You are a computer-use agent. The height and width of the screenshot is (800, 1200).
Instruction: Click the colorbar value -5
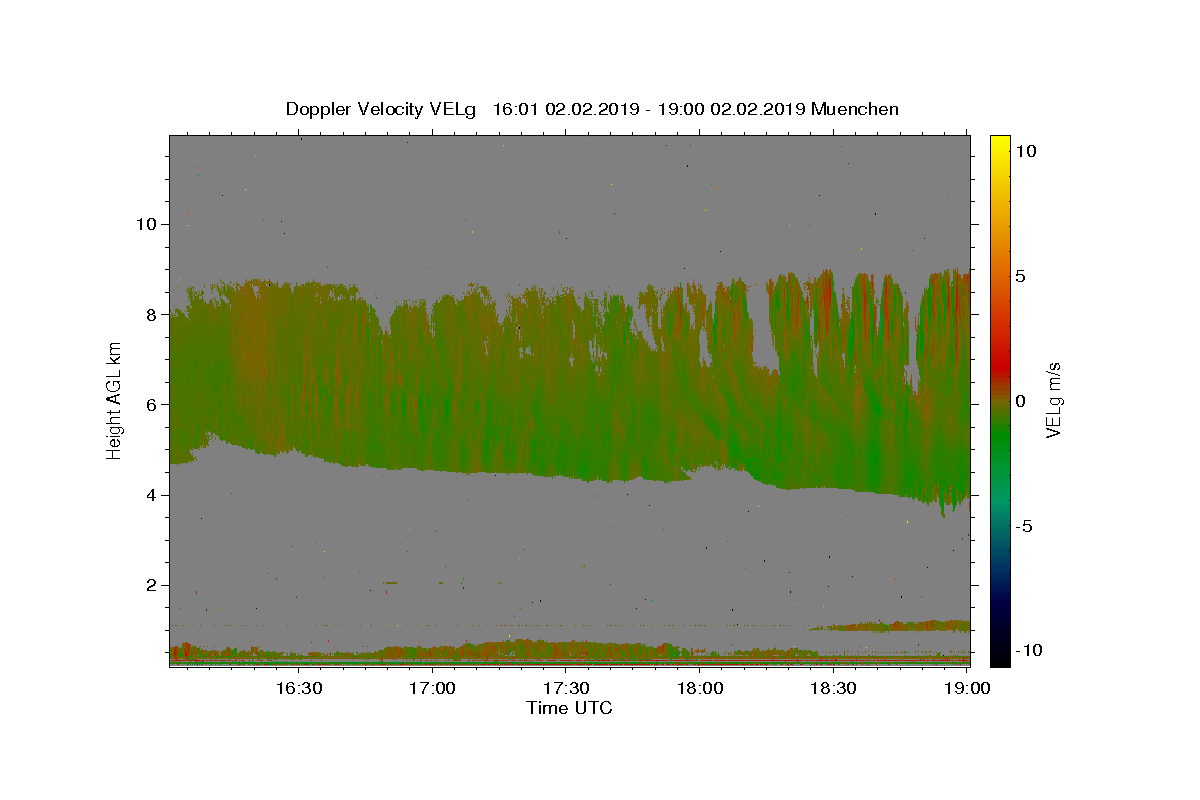point(1025,526)
